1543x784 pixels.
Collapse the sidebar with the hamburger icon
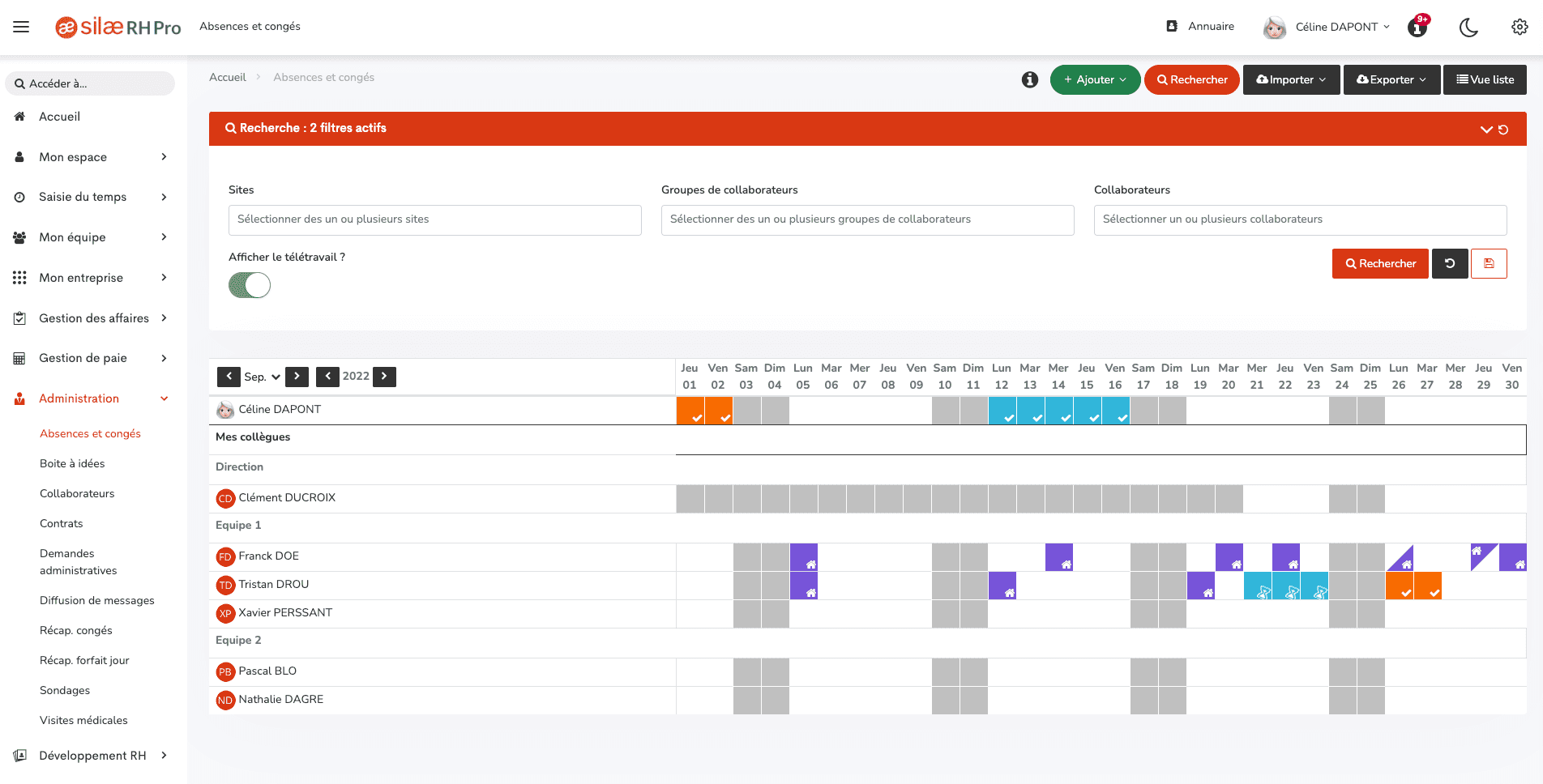[21, 27]
